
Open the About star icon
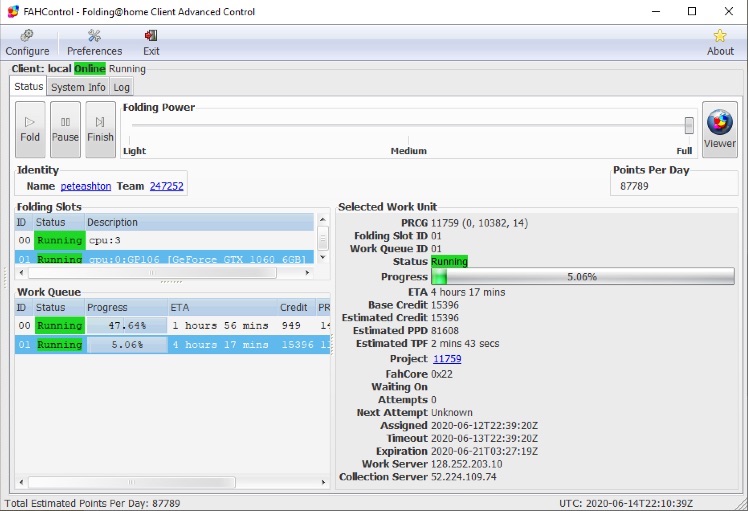(720, 36)
